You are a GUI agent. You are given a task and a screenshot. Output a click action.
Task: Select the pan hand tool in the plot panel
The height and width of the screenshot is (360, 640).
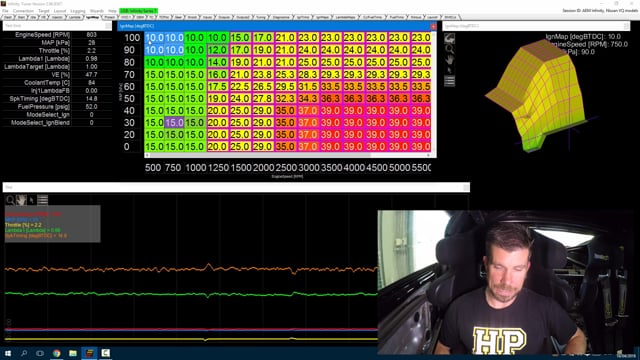(21, 200)
